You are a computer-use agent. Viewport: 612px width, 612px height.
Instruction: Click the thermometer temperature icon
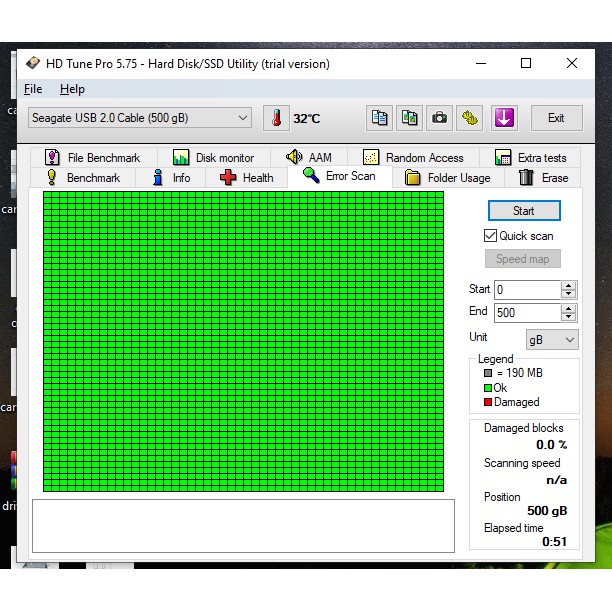[x=275, y=118]
